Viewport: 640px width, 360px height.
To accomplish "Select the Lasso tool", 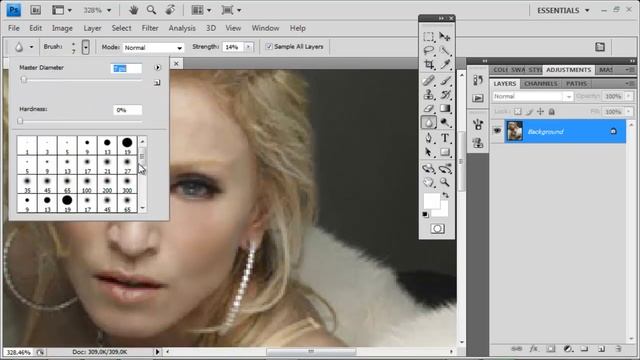I will [428, 51].
